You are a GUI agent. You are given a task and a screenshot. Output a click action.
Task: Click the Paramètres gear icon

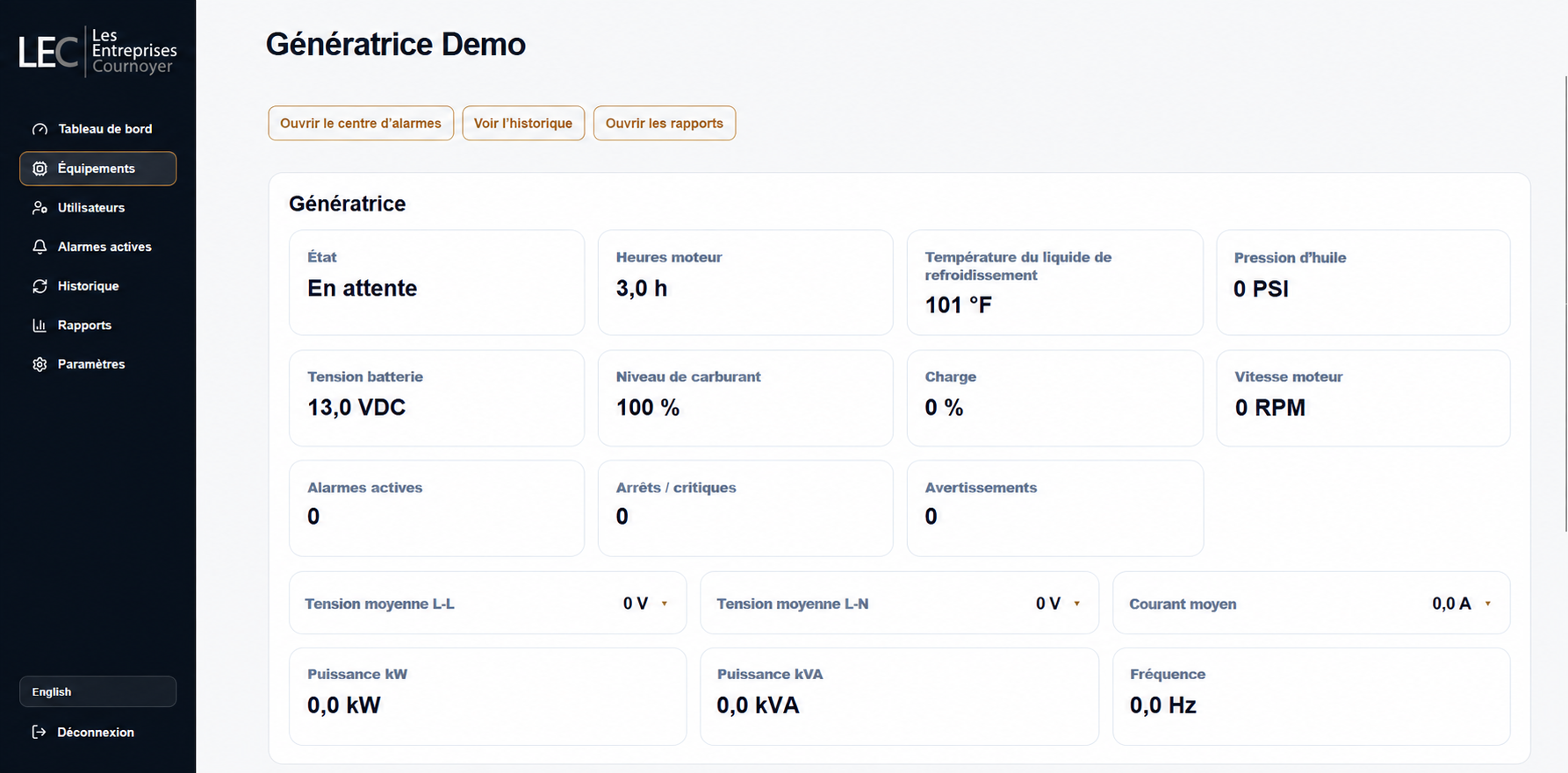tap(40, 364)
